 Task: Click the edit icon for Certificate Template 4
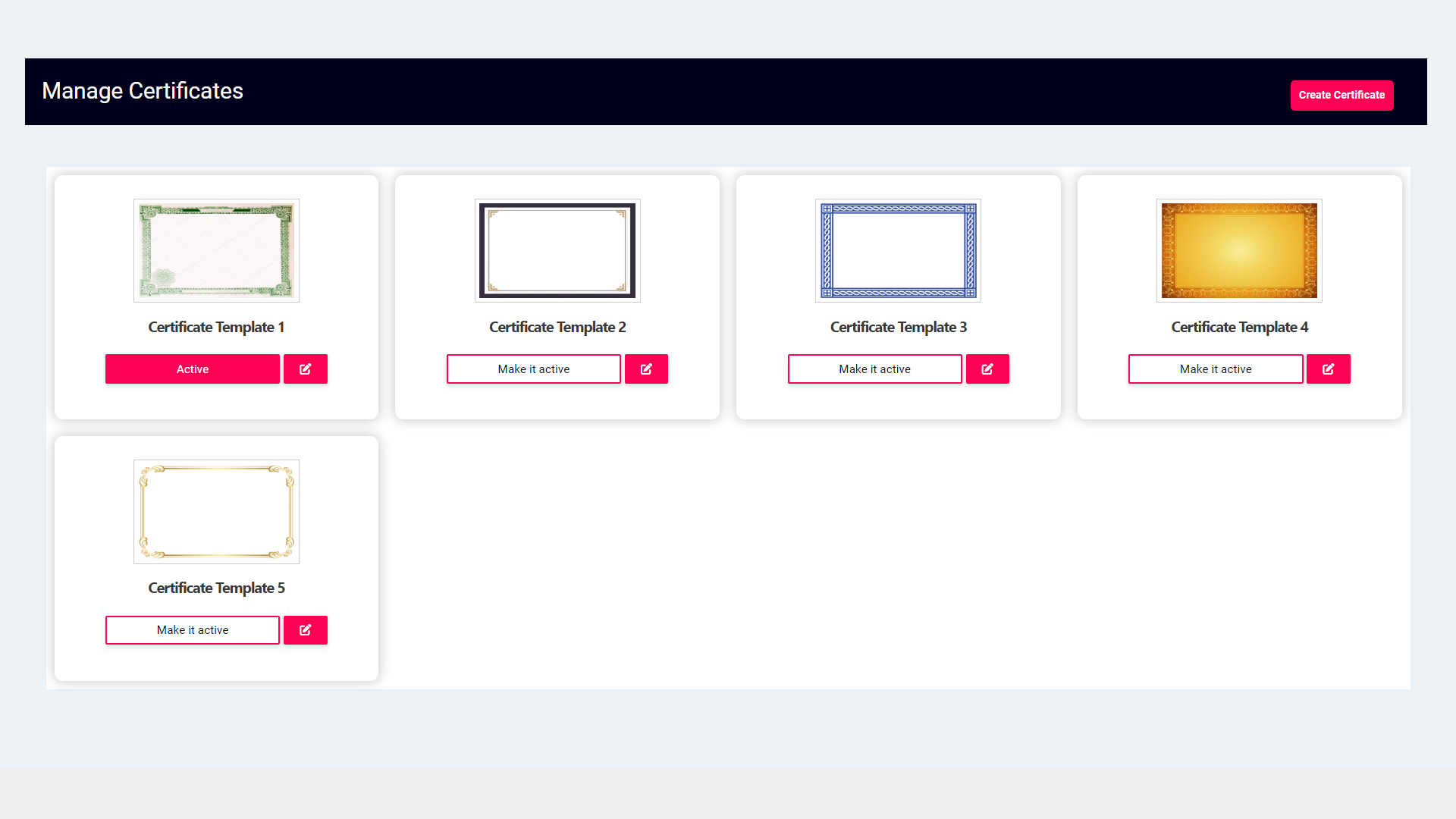[1329, 369]
